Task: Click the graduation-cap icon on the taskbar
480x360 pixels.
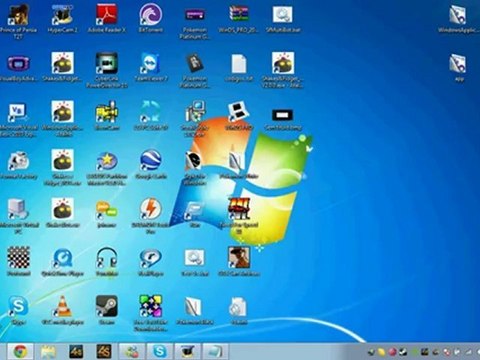Action: tap(188, 352)
